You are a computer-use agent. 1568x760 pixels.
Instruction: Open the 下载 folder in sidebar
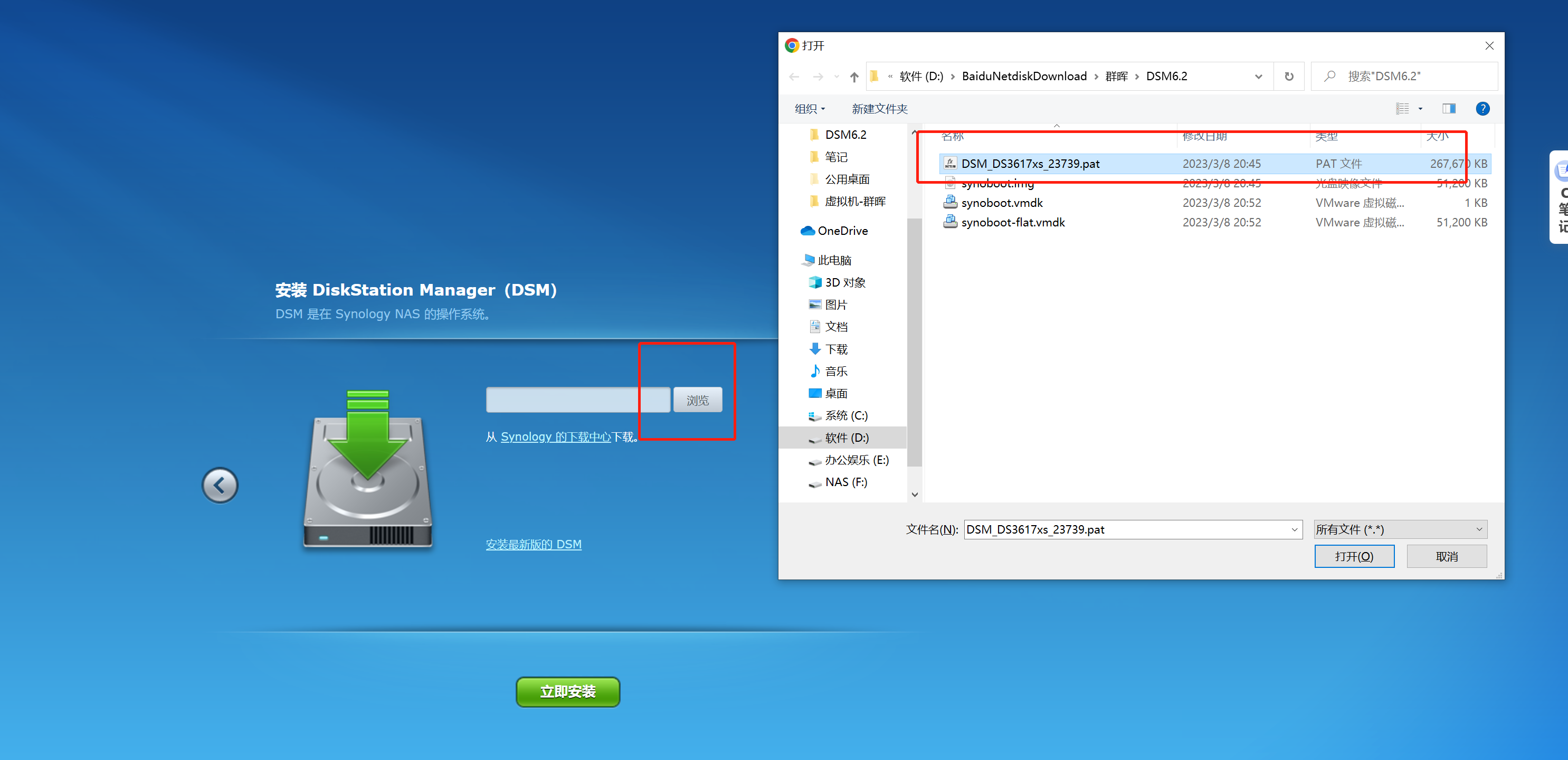click(836, 349)
